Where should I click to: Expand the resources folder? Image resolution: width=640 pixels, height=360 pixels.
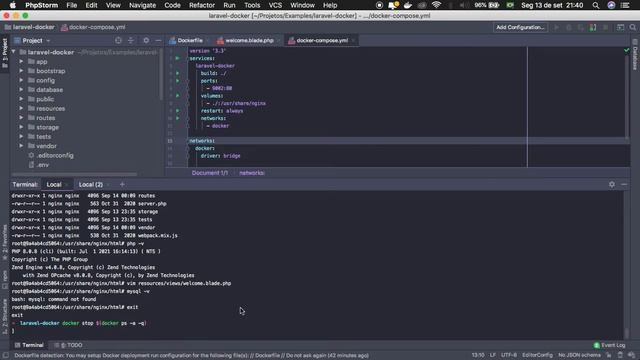pyautogui.click(x=21, y=109)
